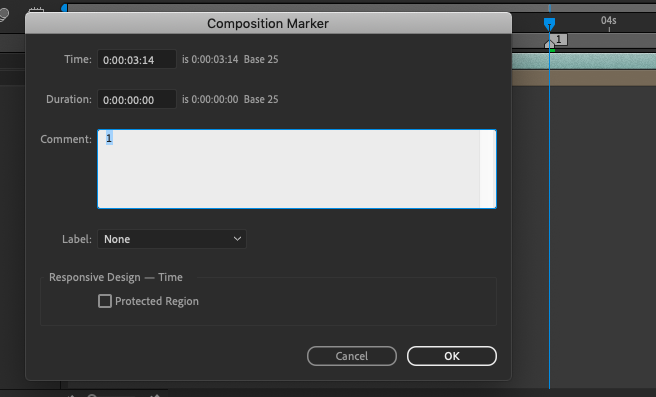Click the Composition Marker dialog title bar
The height and width of the screenshot is (397, 656).
pos(268,23)
